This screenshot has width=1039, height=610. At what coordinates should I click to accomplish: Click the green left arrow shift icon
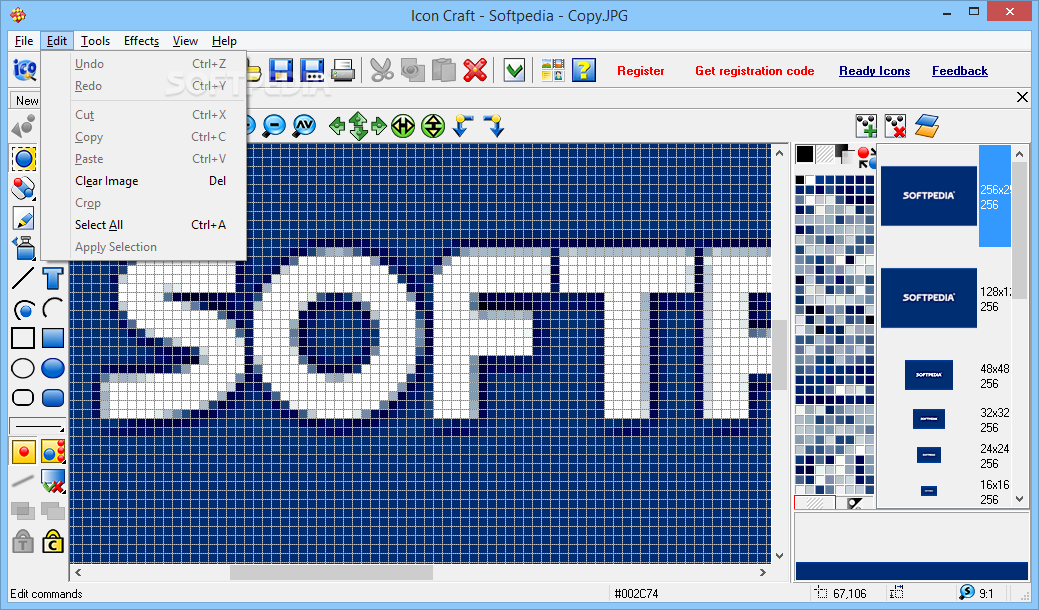(x=337, y=125)
